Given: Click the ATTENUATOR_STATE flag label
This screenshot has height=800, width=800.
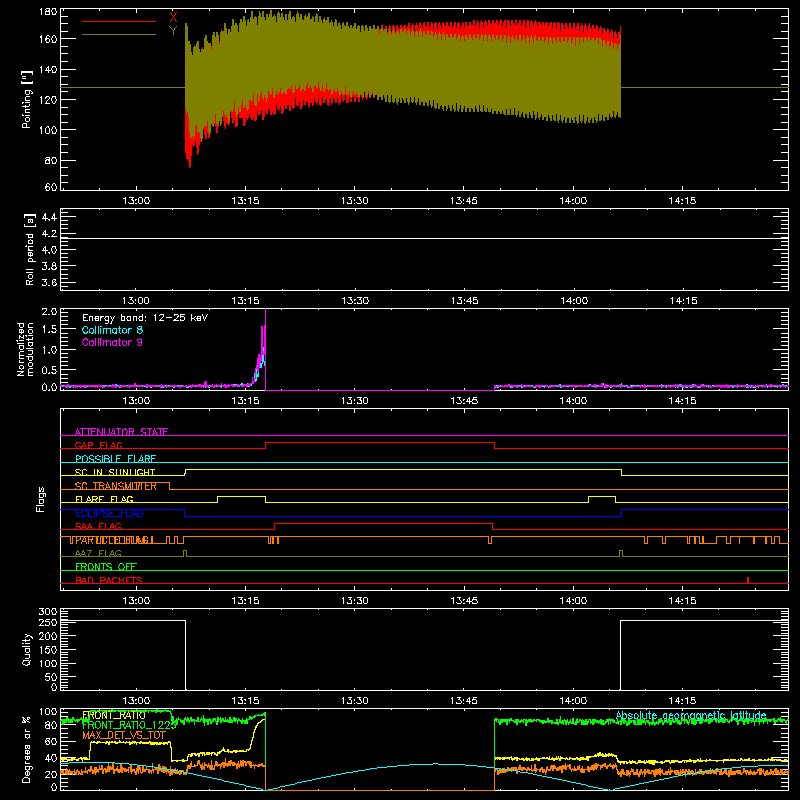Looking at the screenshot, I should tap(121, 432).
